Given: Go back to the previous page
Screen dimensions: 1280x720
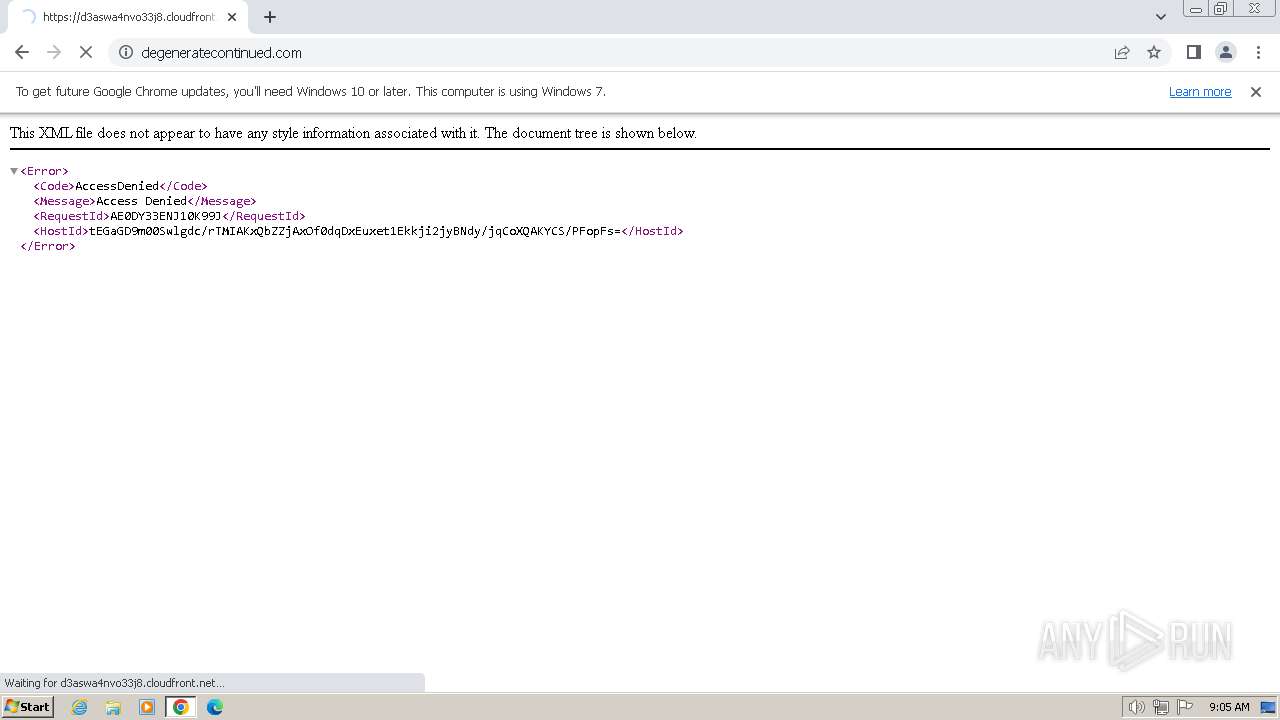Looking at the screenshot, I should [x=22, y=52].
